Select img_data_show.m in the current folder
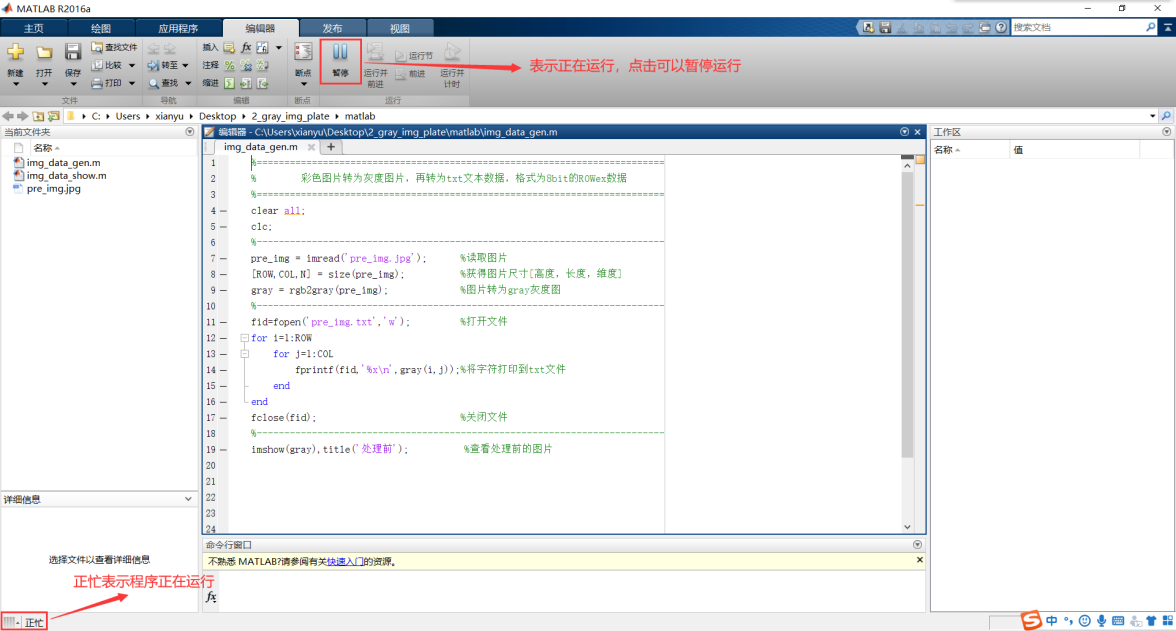The image size is (1176, 631). pos(66,175)
